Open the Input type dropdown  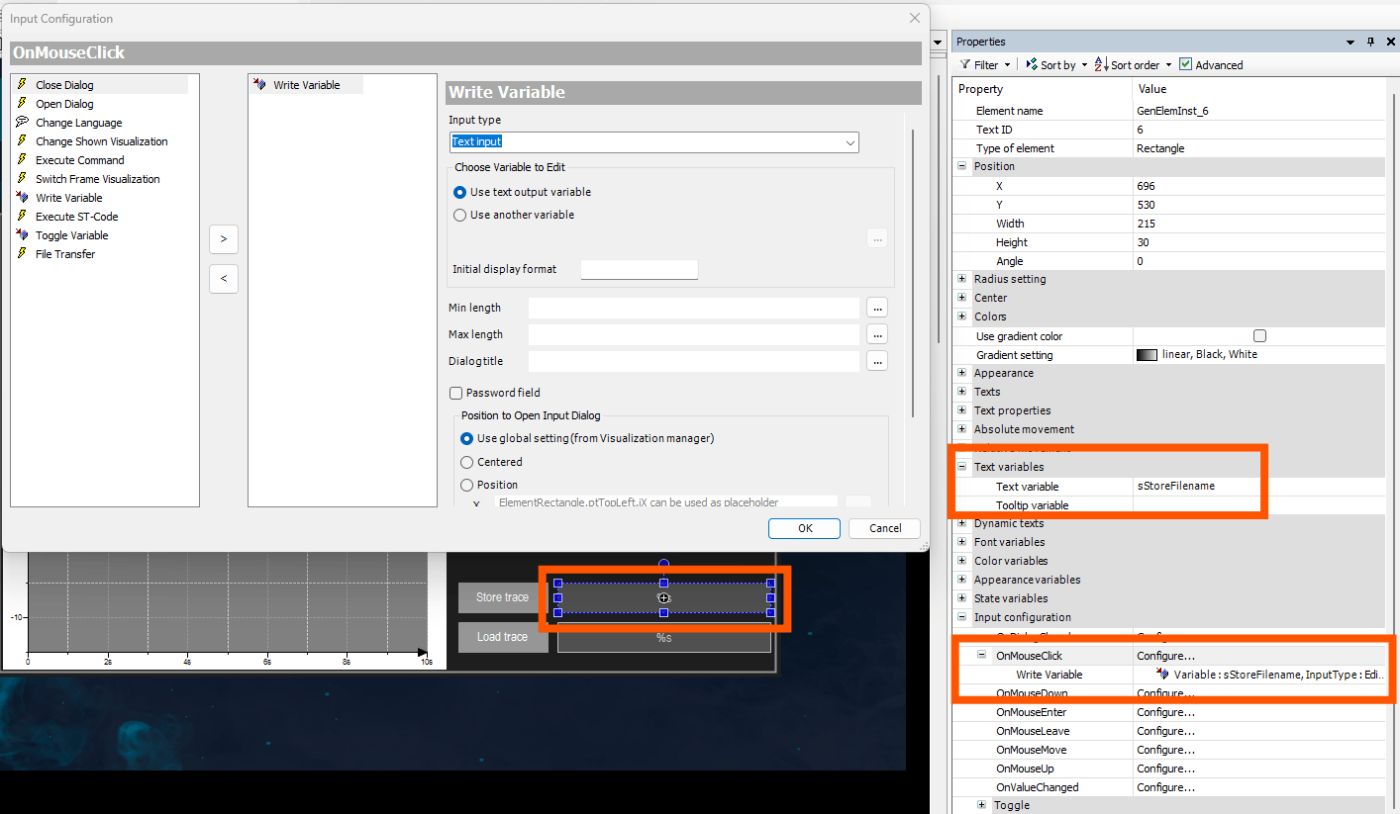(851, 143)
